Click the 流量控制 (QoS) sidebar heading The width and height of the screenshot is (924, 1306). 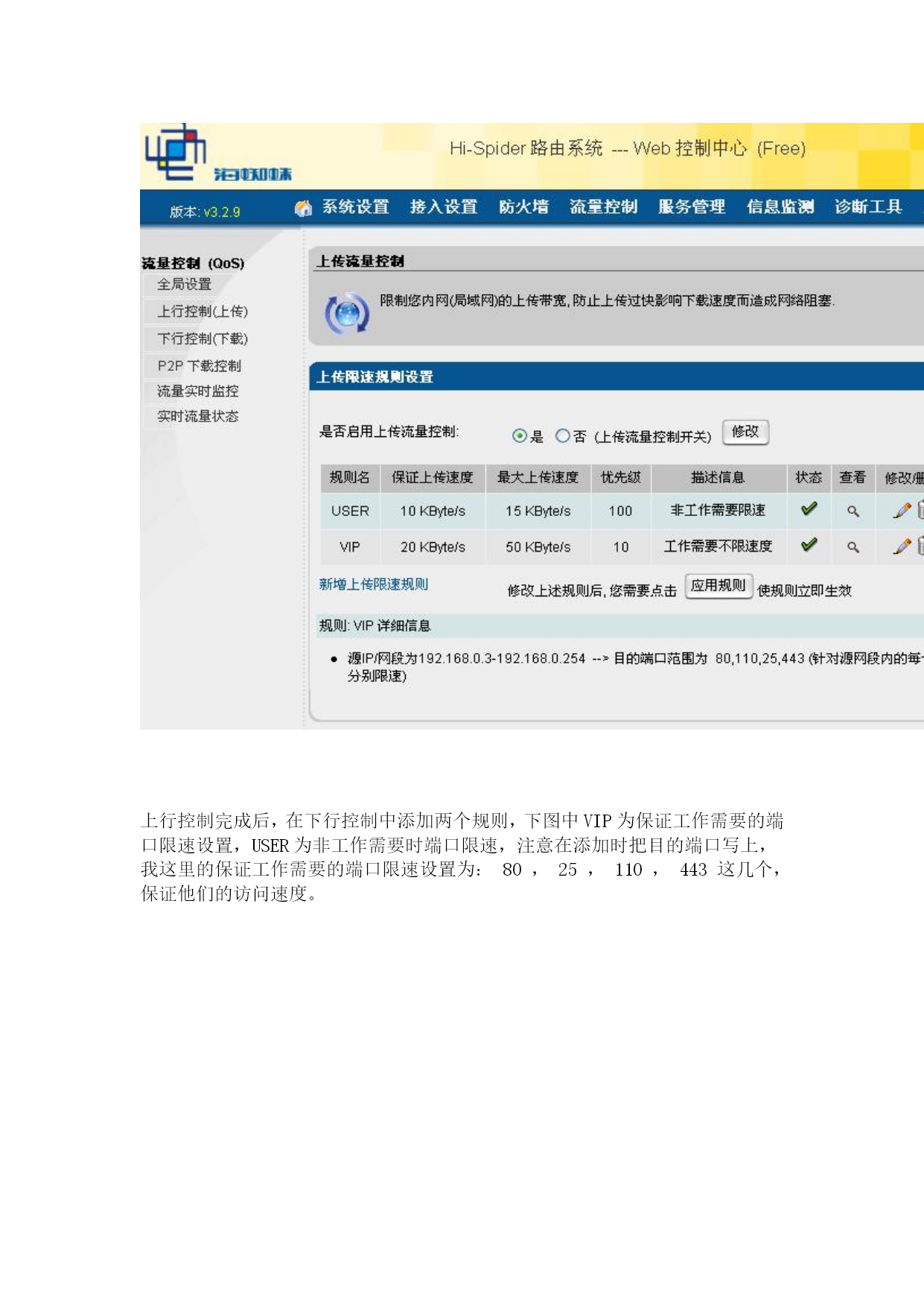coord(193,263)
